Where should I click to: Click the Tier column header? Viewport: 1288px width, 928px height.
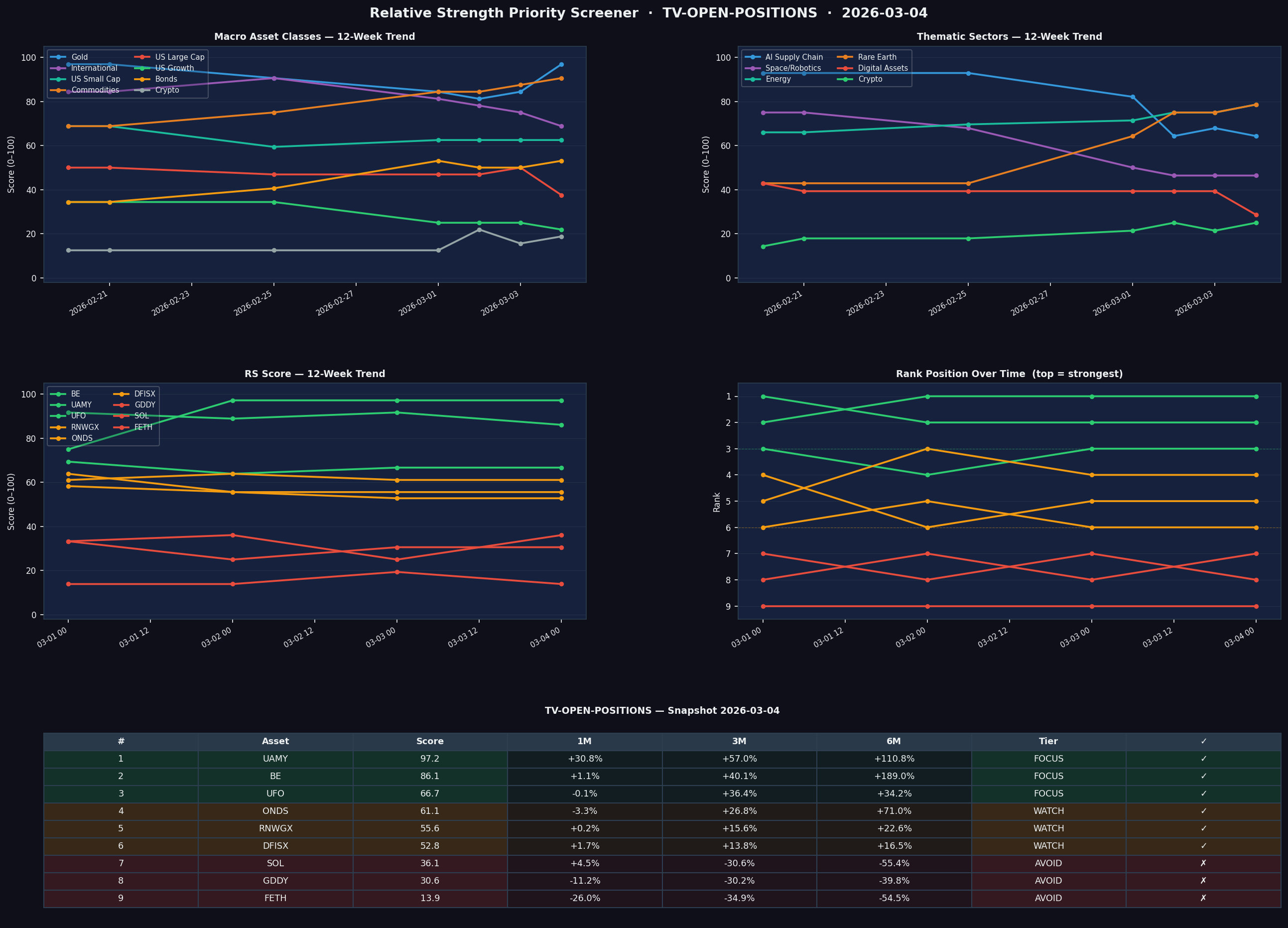(1048, 741)
